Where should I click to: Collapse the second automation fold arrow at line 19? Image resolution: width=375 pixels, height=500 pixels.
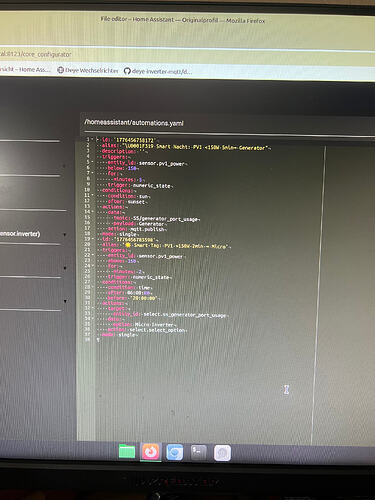(x=92, y=239)
